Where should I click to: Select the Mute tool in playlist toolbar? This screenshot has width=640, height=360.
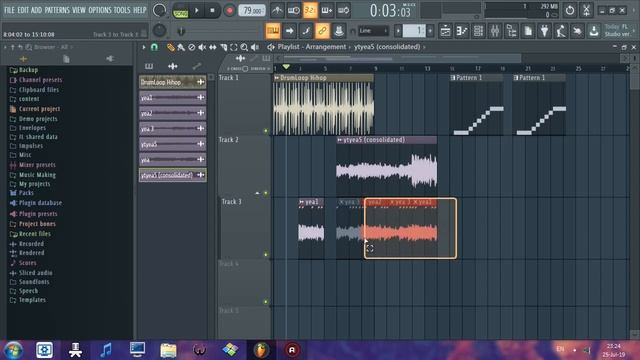coord(202,47)
